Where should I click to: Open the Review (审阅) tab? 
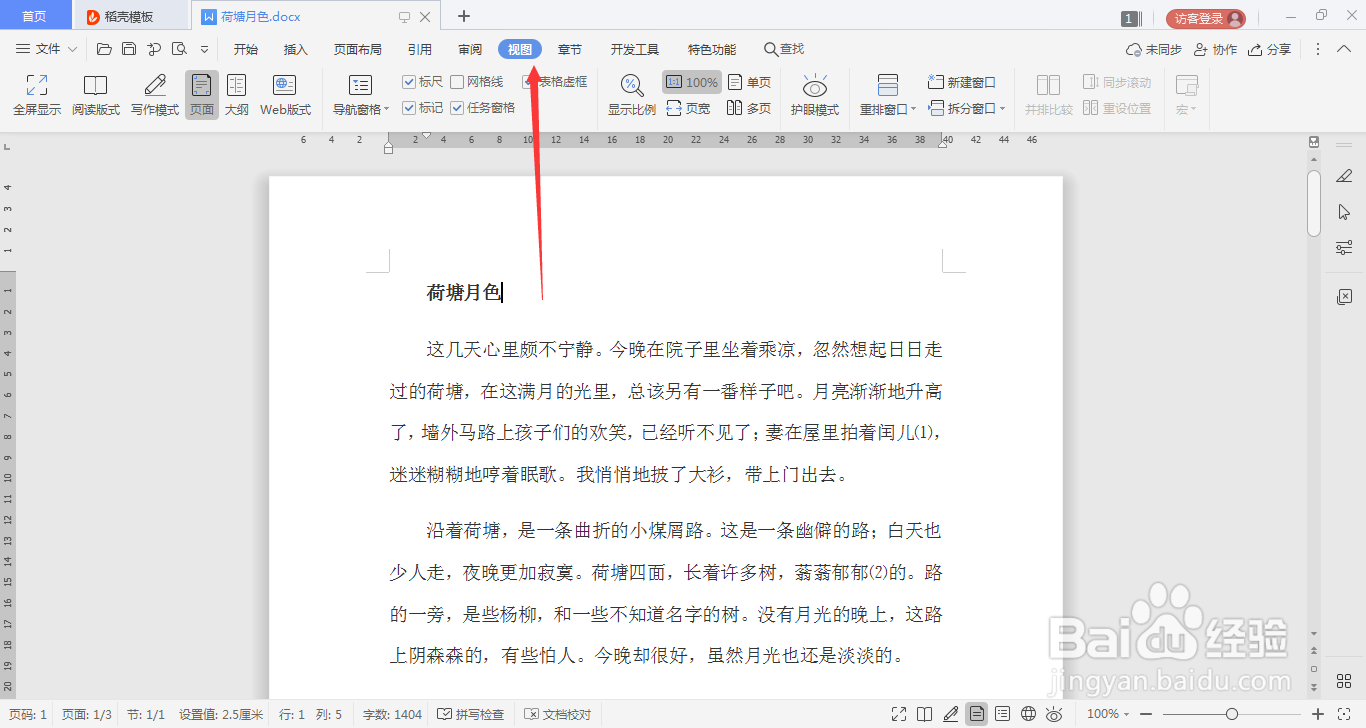[470, 49]
